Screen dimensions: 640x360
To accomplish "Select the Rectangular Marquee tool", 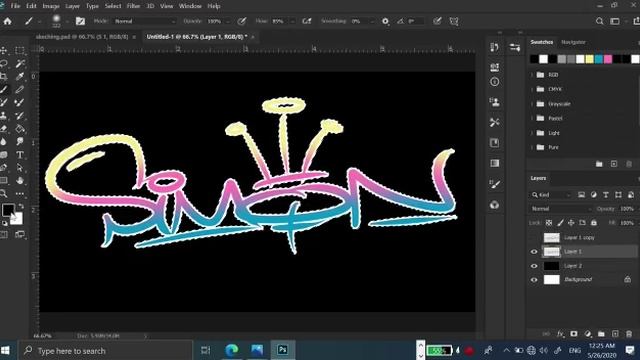I will coord(20,51).
